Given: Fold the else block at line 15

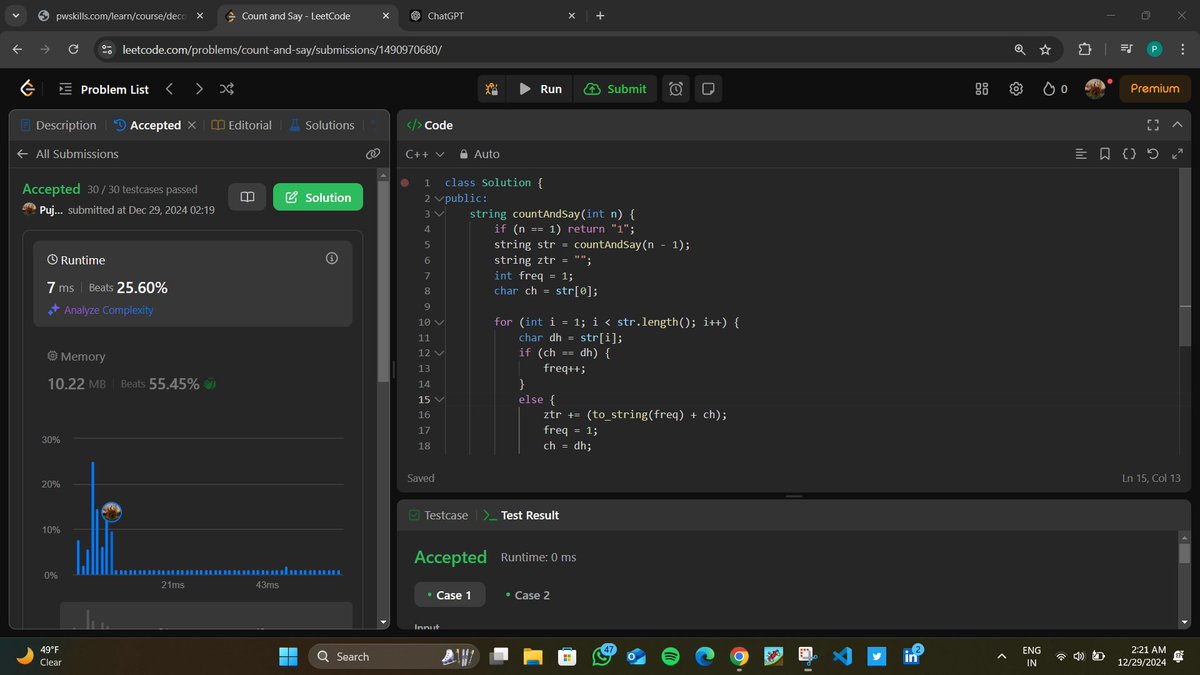Looking at the screenshot, I should [438, 399].
